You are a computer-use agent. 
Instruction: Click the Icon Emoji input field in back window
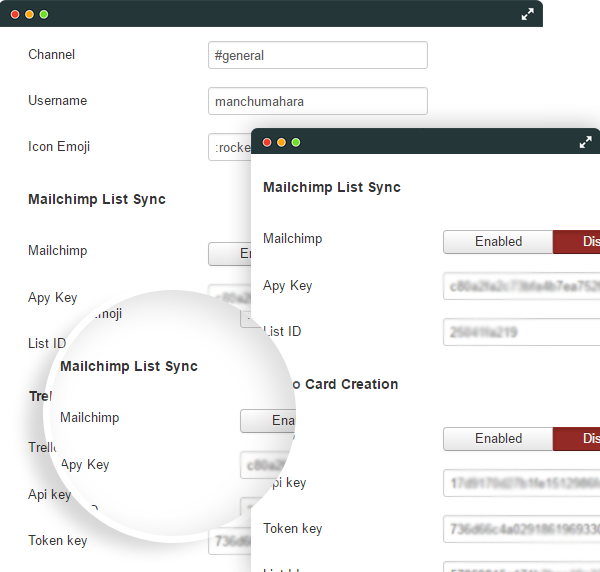(230, 147)
